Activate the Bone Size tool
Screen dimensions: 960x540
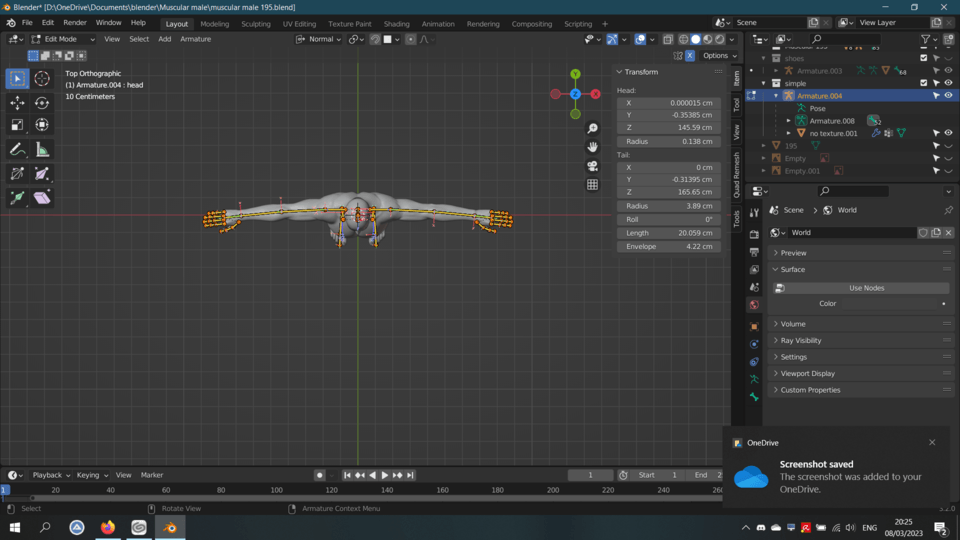[x=42, y=174]
